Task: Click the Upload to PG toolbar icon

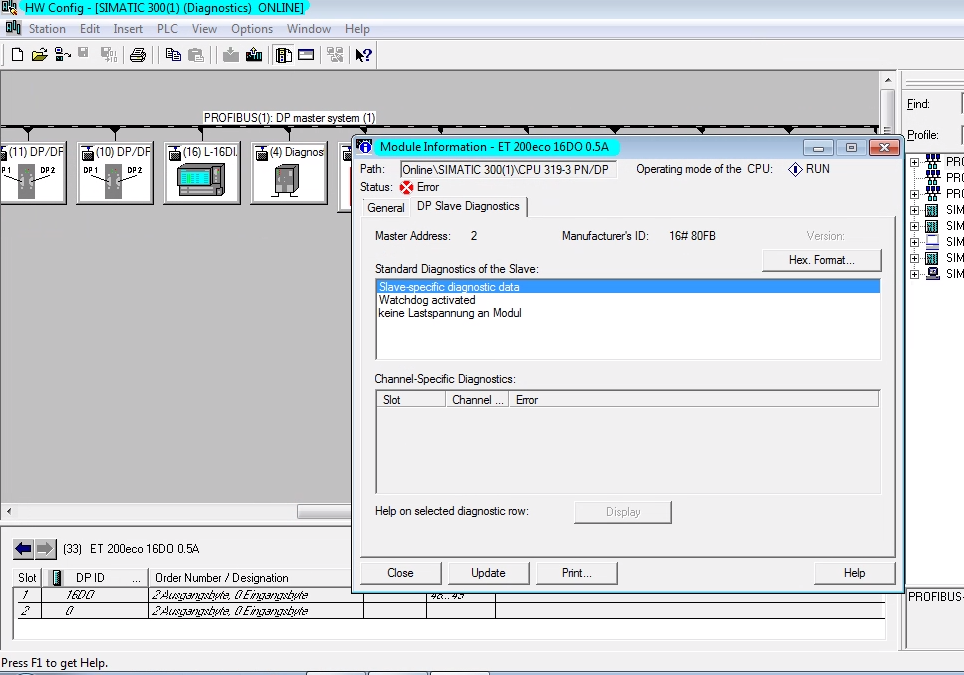Action: [254, 55]
